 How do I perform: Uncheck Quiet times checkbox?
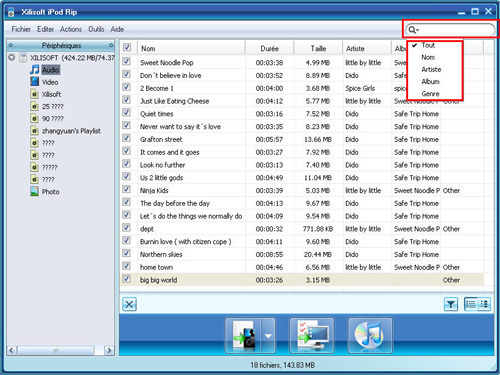pos(126,112)
